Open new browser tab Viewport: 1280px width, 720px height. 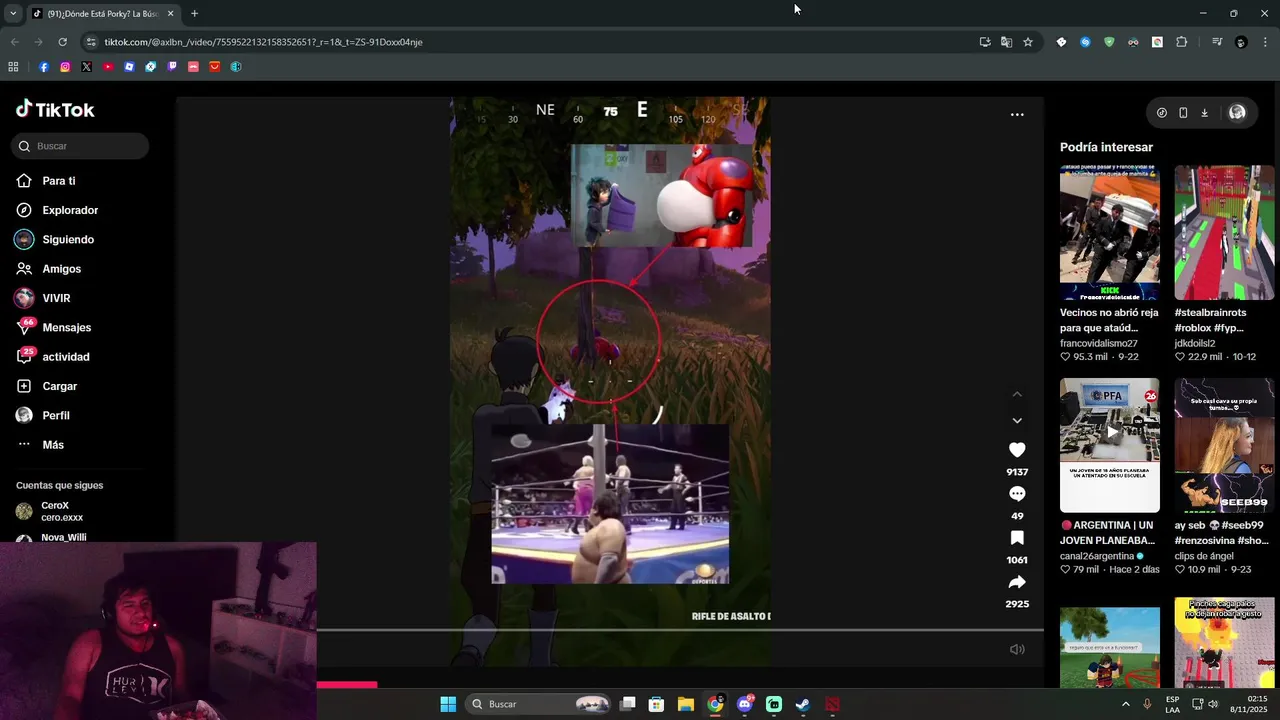pyautogui.click(x=194, y=13)
